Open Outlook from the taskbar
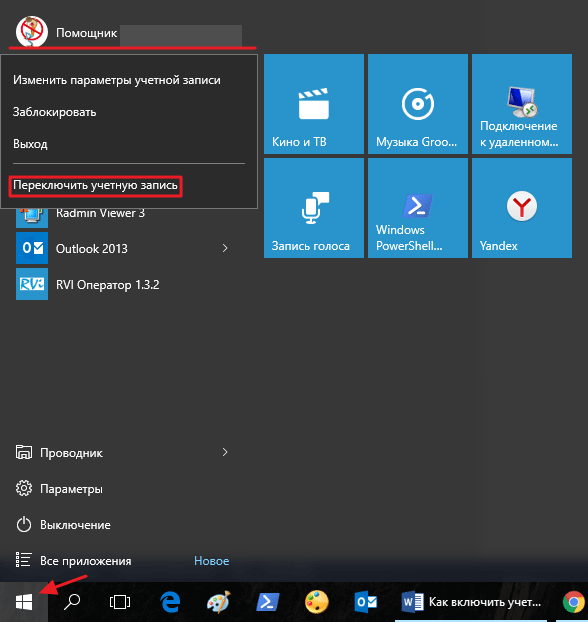The height and width of the screenshot is (622, 588). point(365,602)
